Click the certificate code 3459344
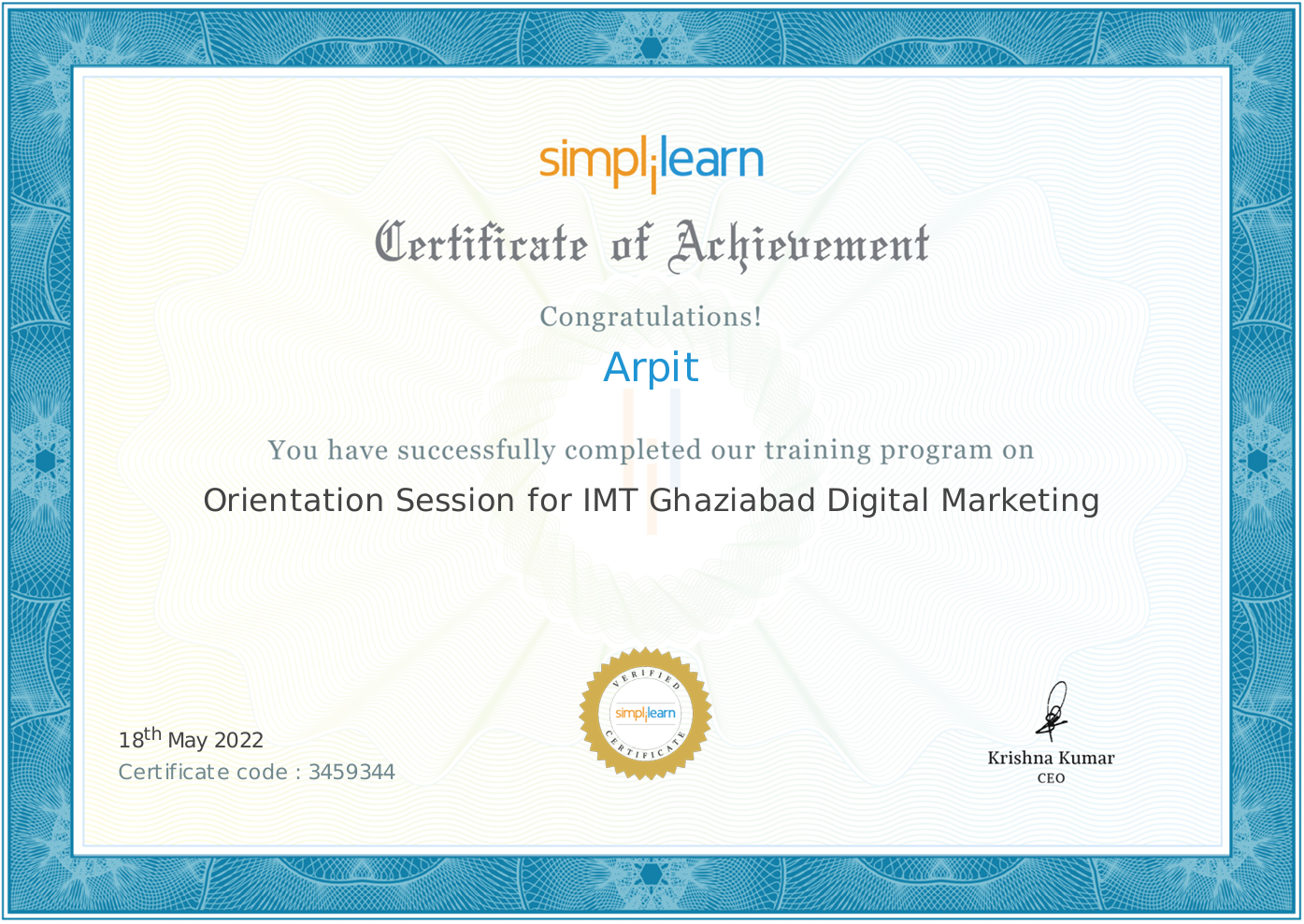1304x924 pixels. (x=351, y=772)
